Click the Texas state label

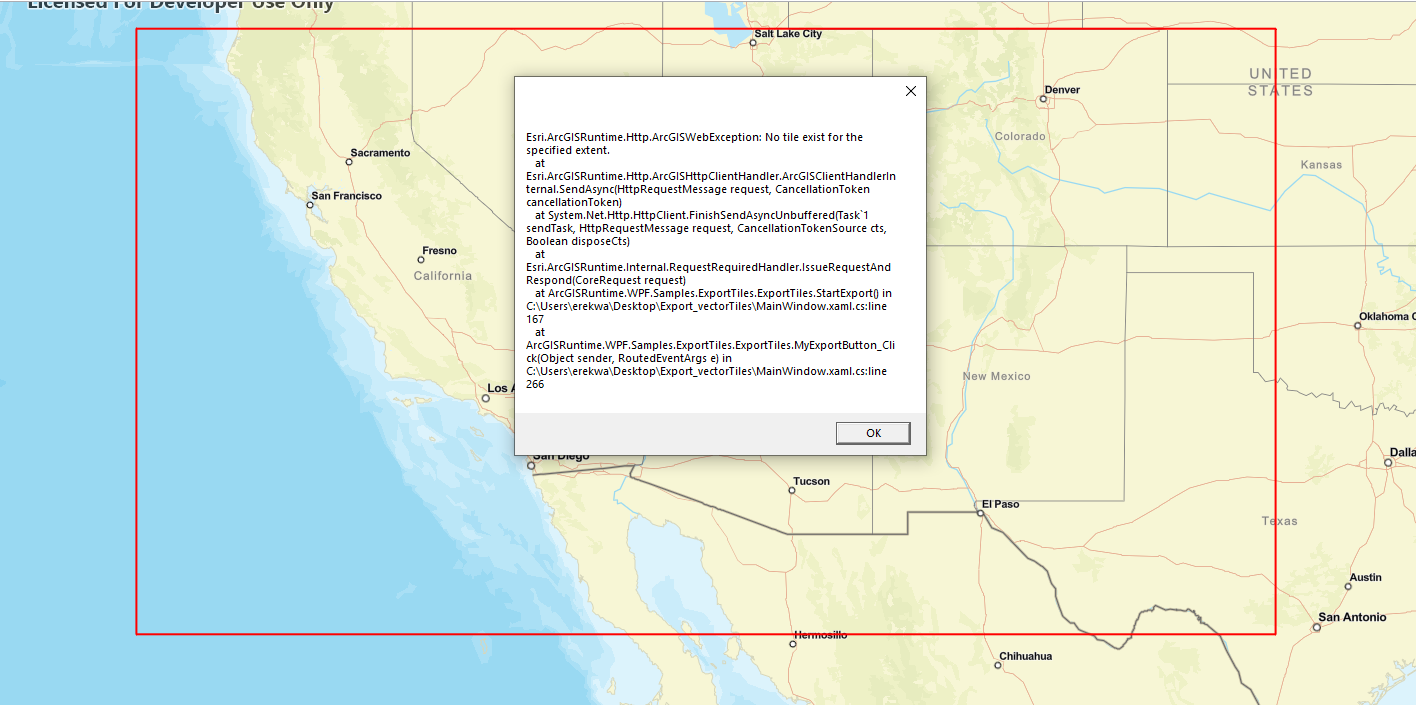(1280, 520)
